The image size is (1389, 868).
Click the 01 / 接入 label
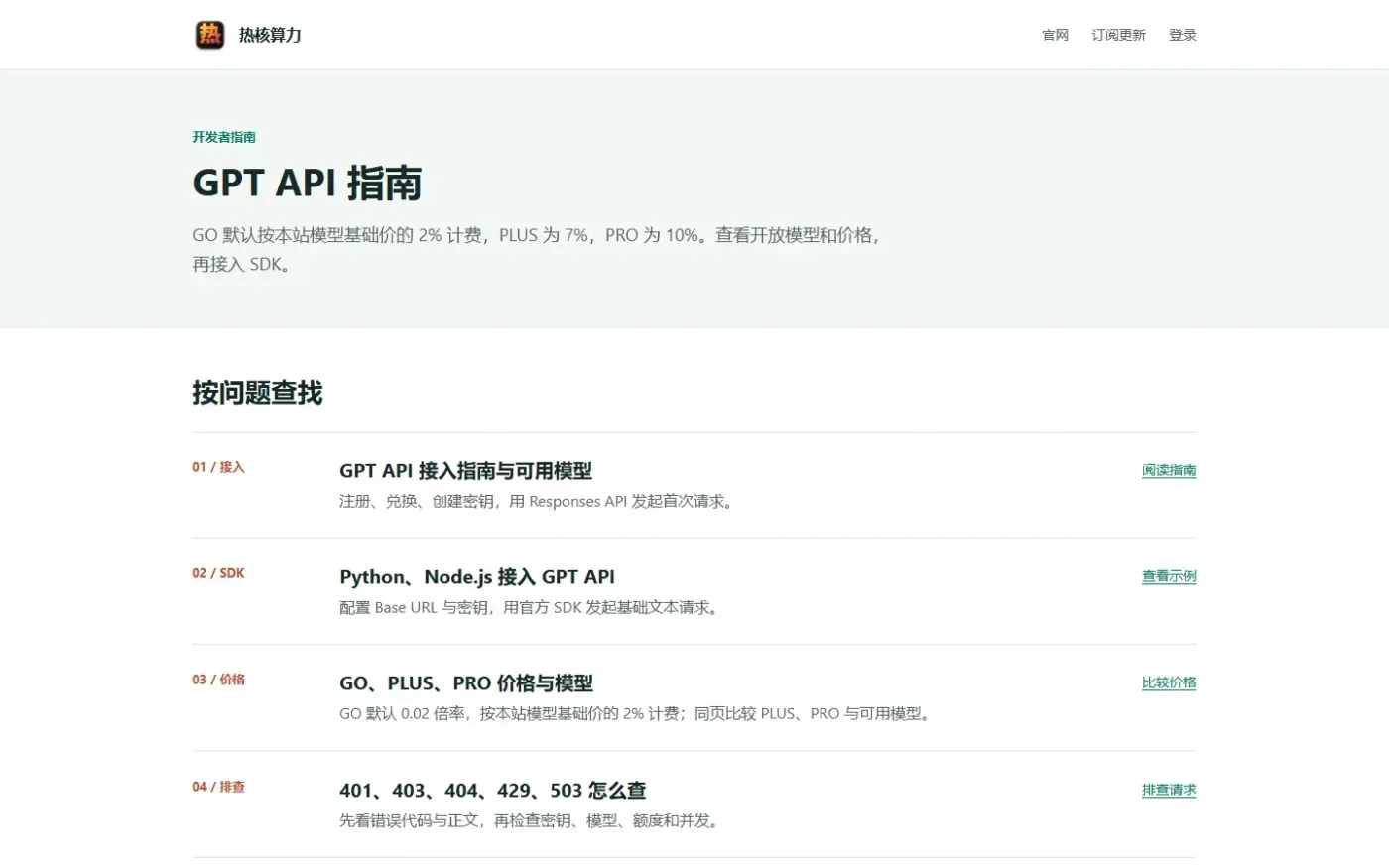(218, 467)
